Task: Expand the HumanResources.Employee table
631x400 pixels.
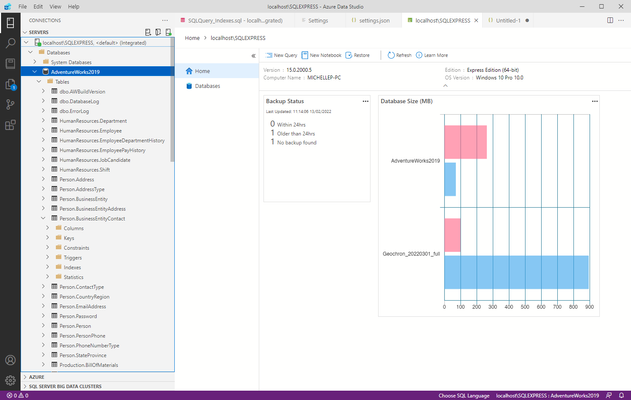Action: [x=43, y=130]
